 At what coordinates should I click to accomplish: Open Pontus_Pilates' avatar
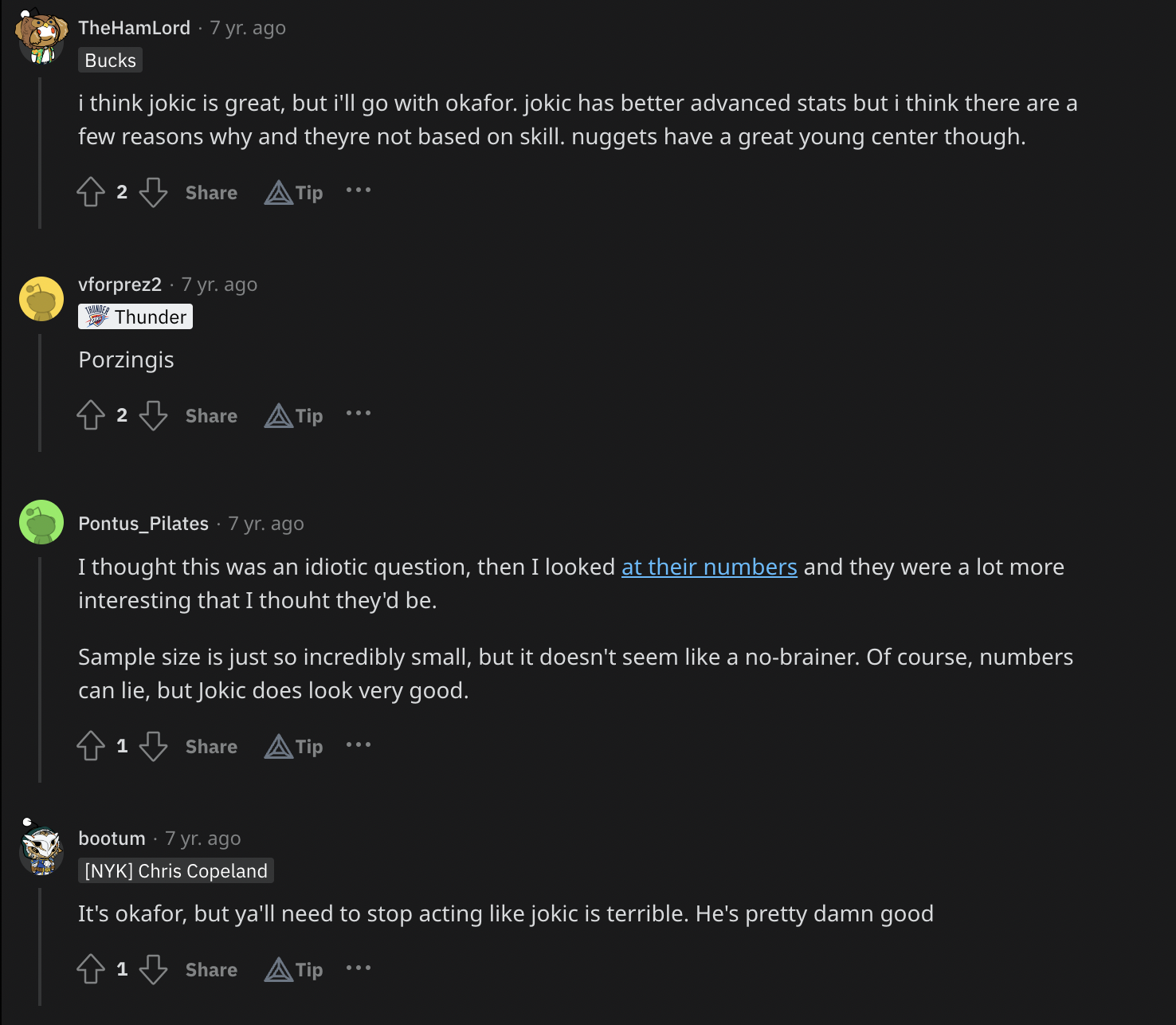point(41,522)
